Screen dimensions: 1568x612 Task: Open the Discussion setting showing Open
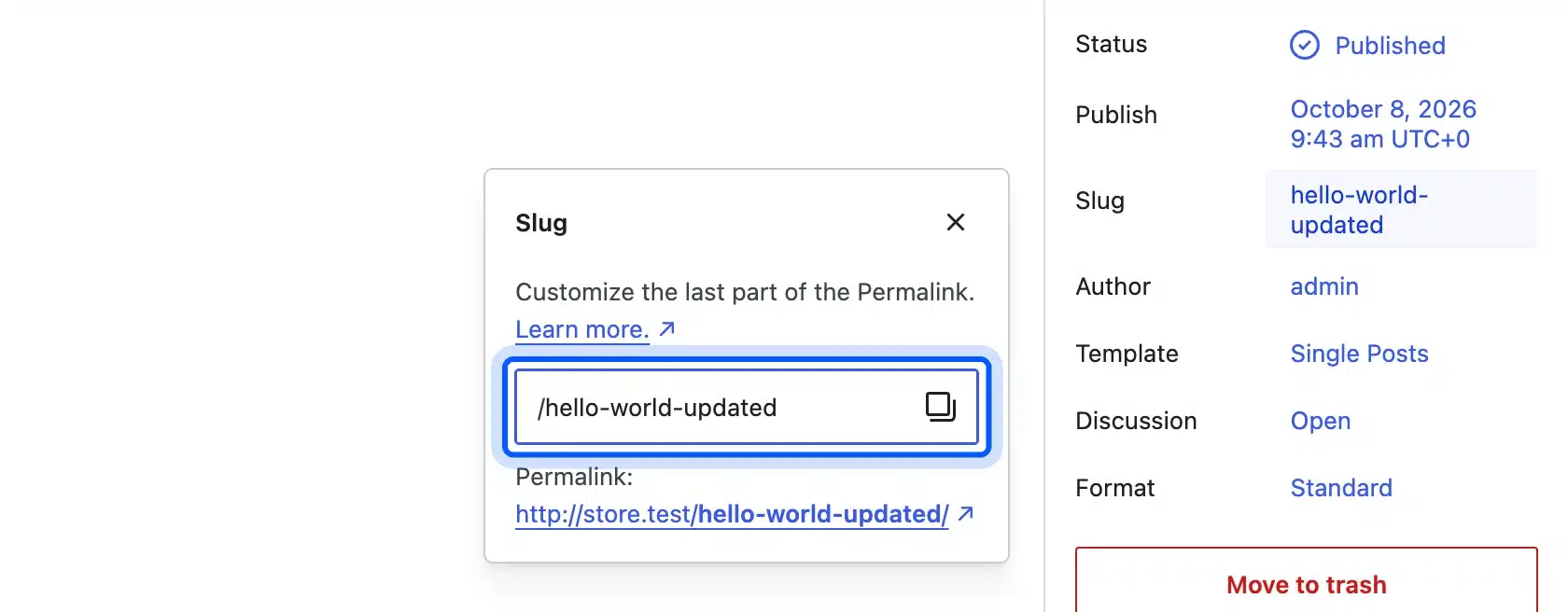[x=1320, y=421]
